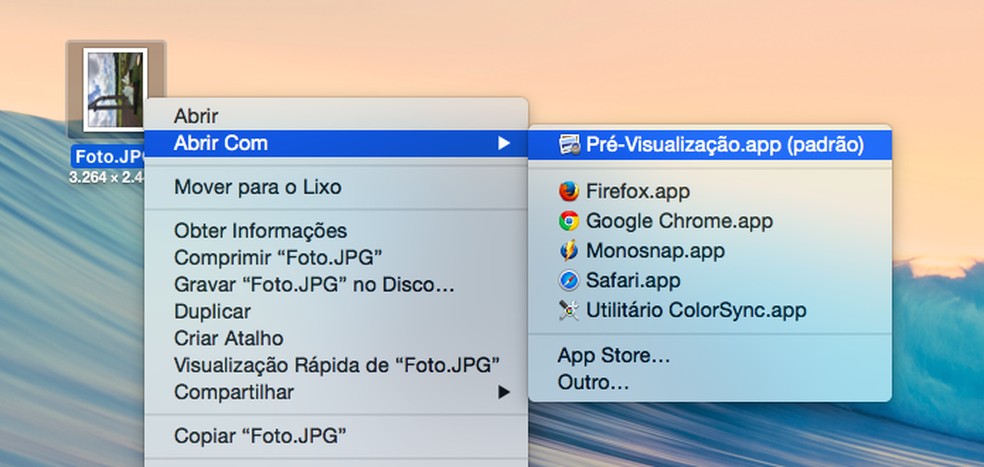Image resolution: width=984 pixels, height=467 pixels.
Task: Select Comprimir “Foto.JPG”
Action: [336, 257]
